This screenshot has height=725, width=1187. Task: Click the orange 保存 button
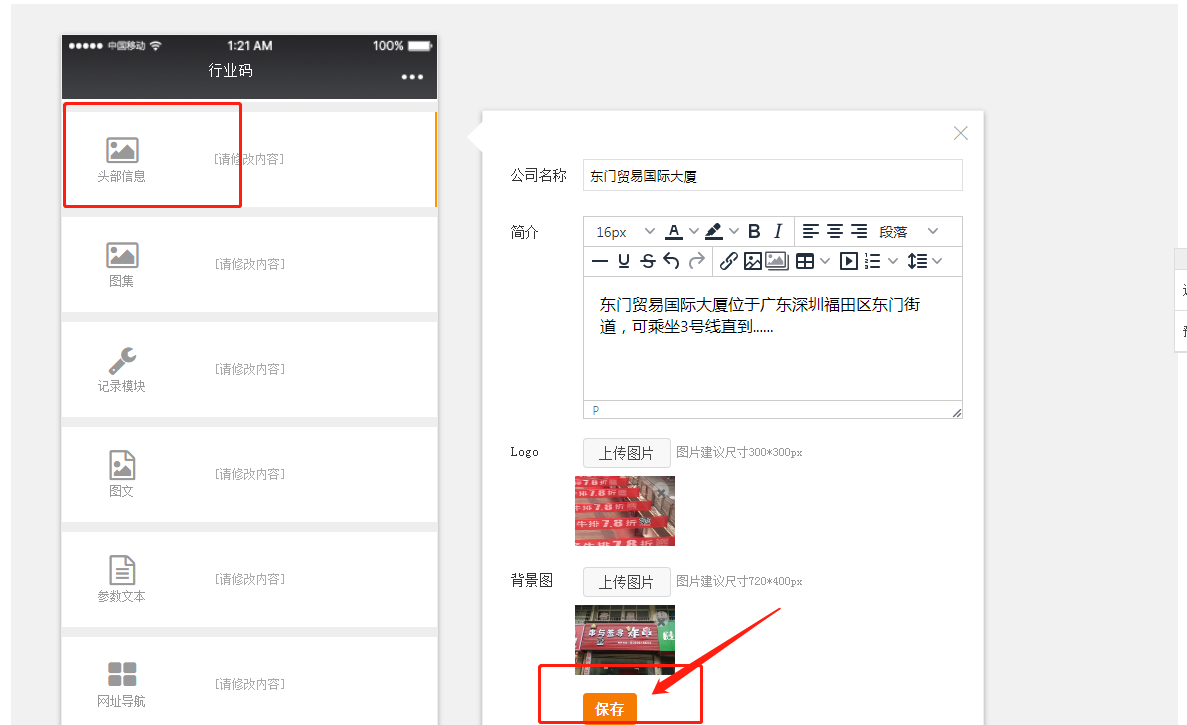[609, 709]
